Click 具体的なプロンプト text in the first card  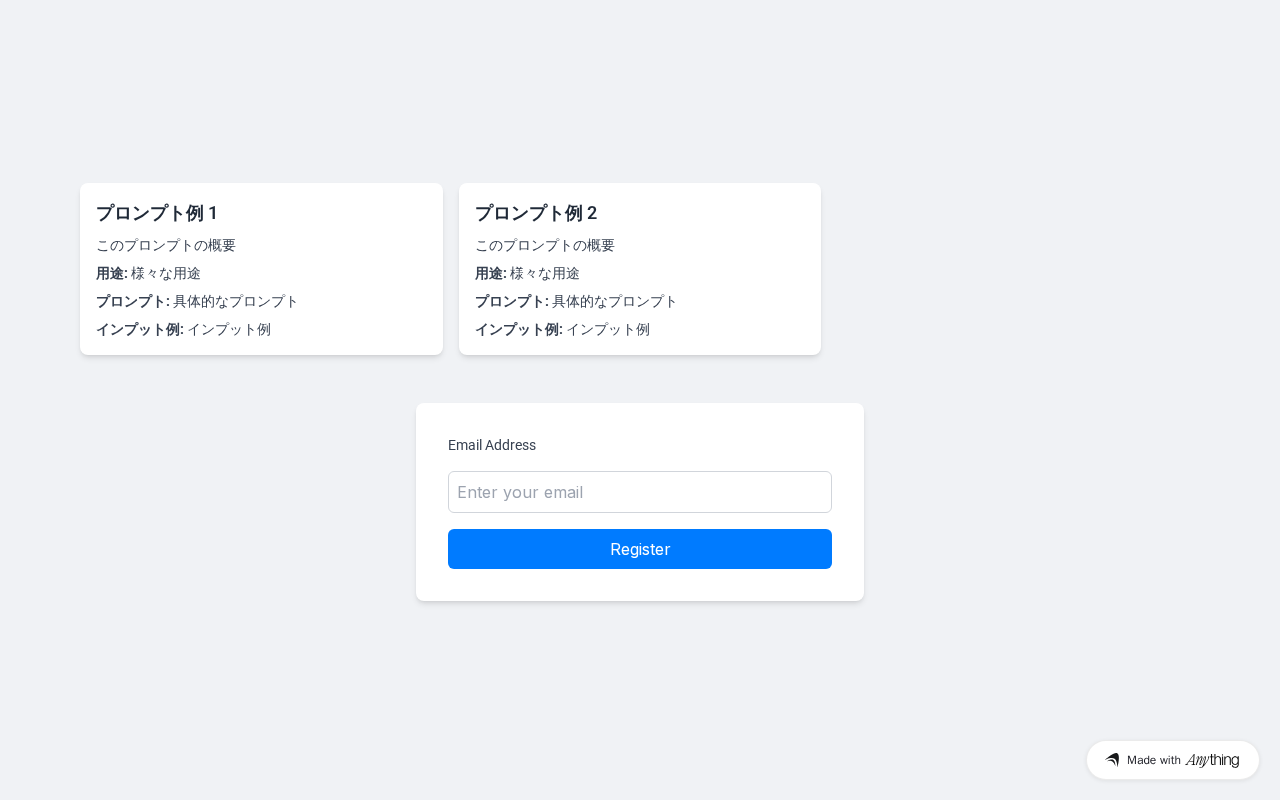point(236,301)
